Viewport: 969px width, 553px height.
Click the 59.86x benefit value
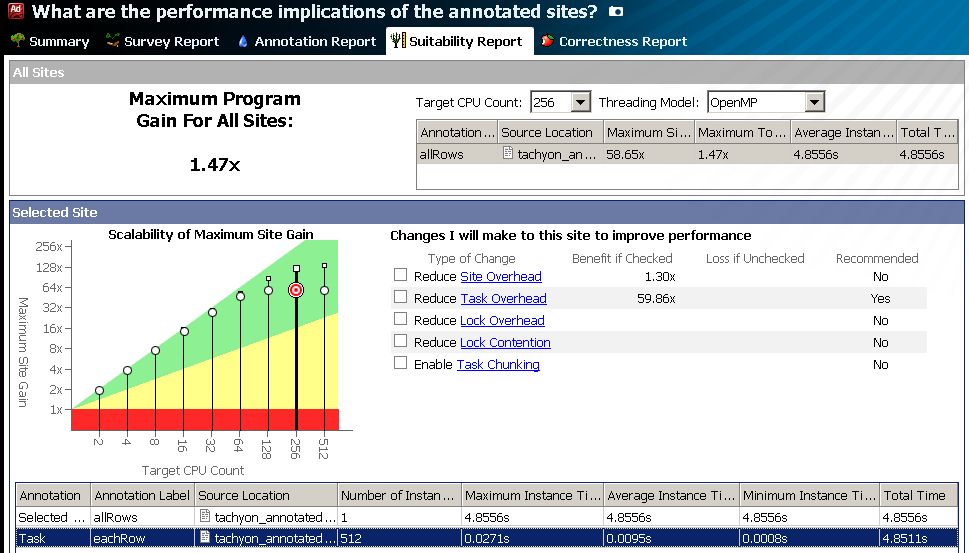pyautogui.click(x=656, y=299)
